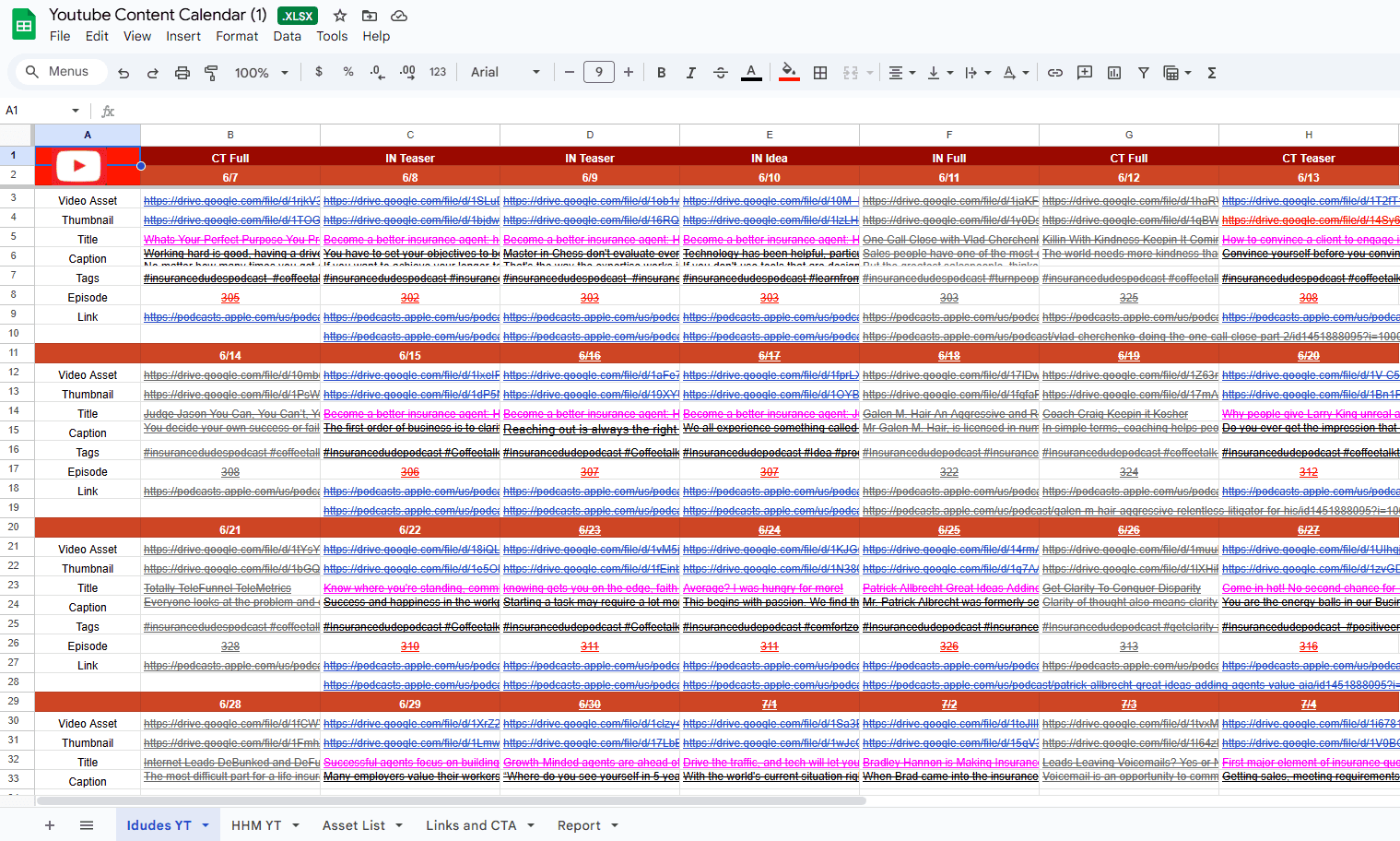Open the Google Sheets home icon
The width and height of the screenshot is (1400, 841).
[x=23, y=25]
